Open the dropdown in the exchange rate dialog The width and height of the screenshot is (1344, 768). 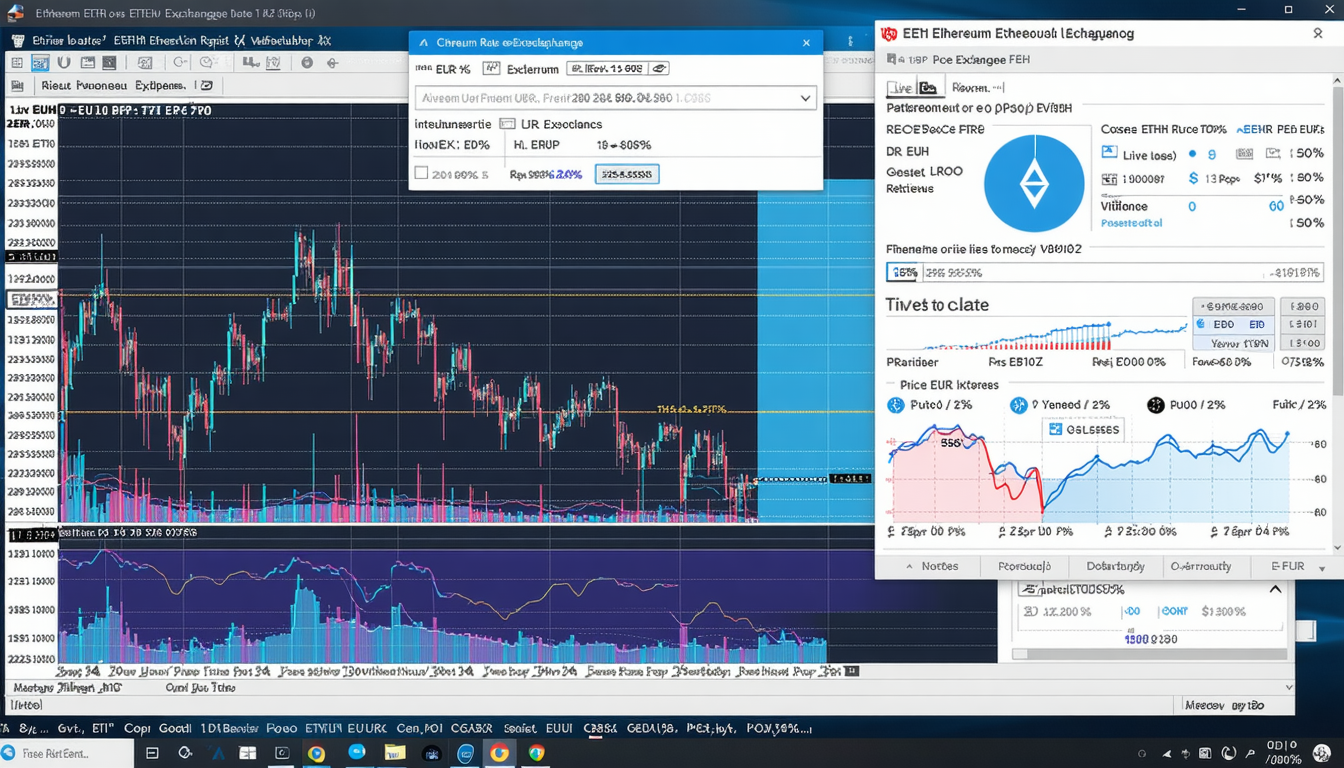(805, 98)
